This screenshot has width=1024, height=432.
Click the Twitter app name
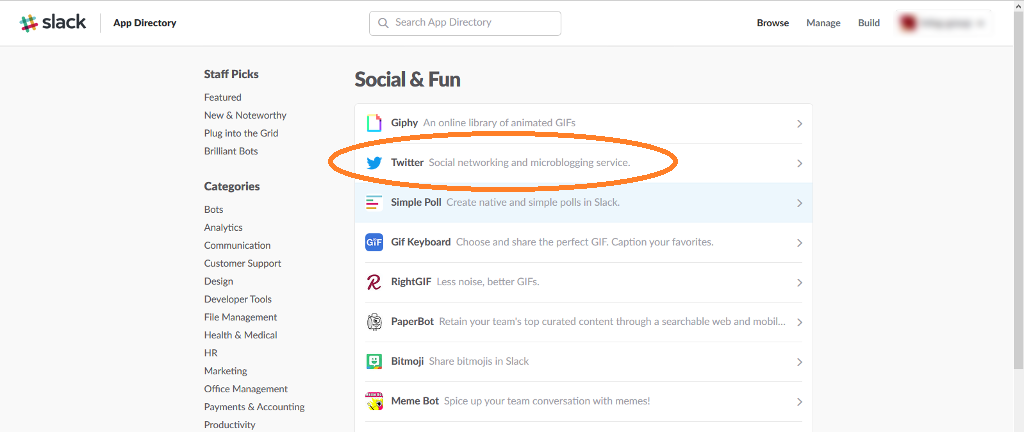click(407, 162)
